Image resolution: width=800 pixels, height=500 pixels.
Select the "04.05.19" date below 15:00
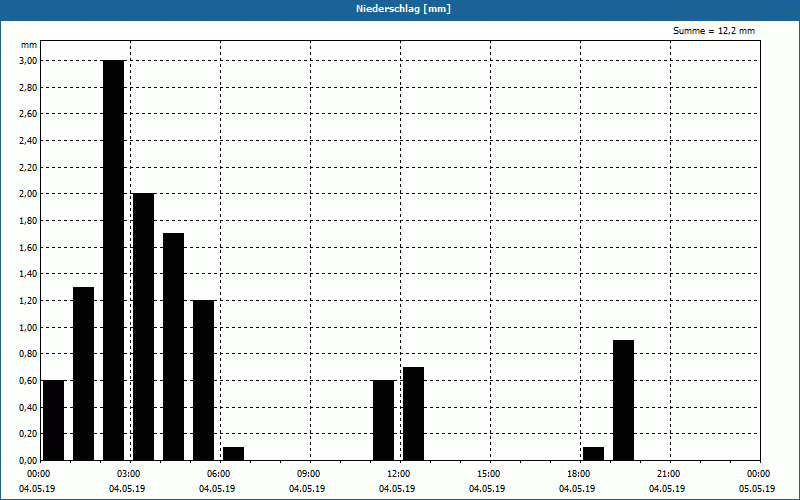487,488
